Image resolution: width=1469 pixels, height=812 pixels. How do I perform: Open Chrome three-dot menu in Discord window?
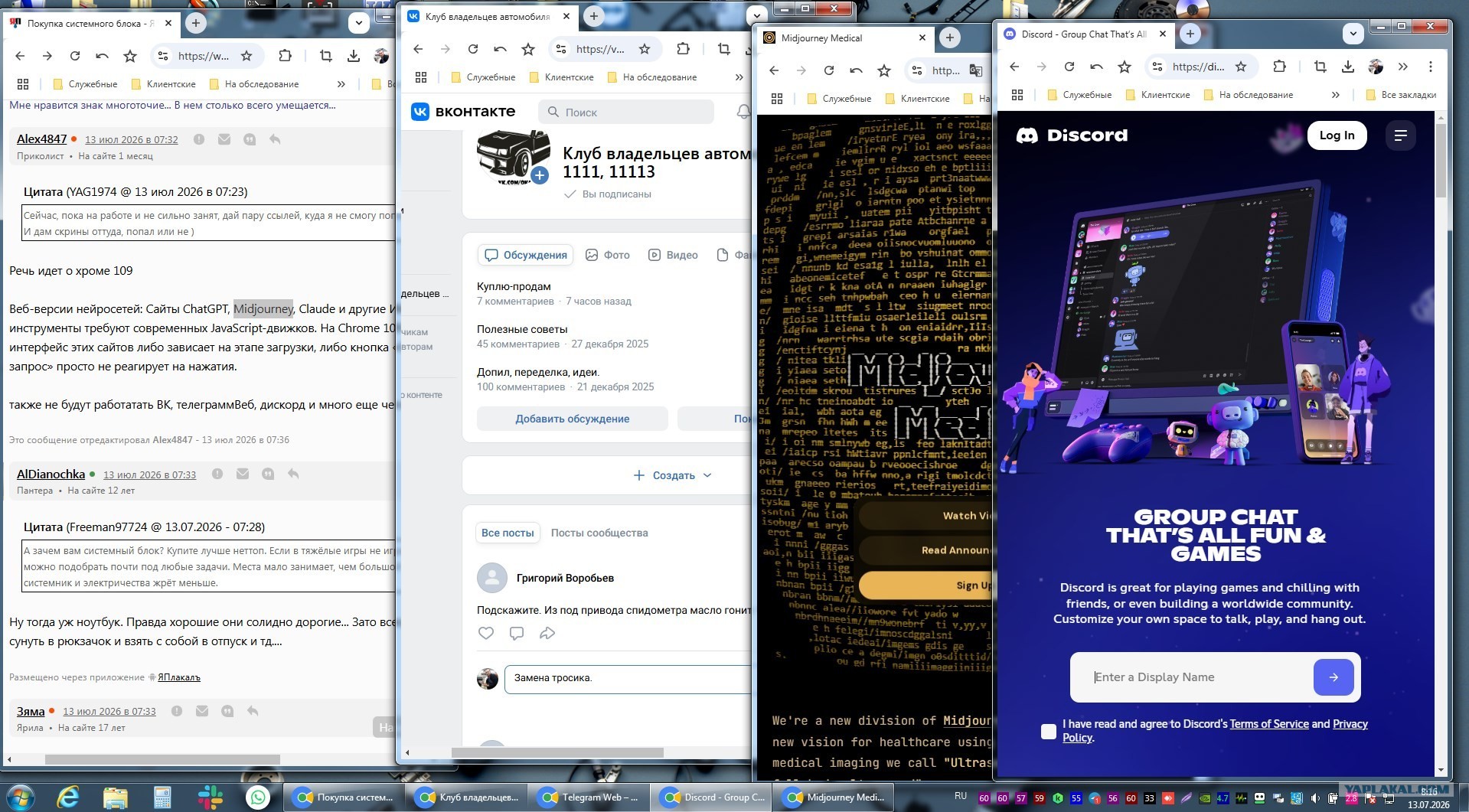pos(1430,67)
